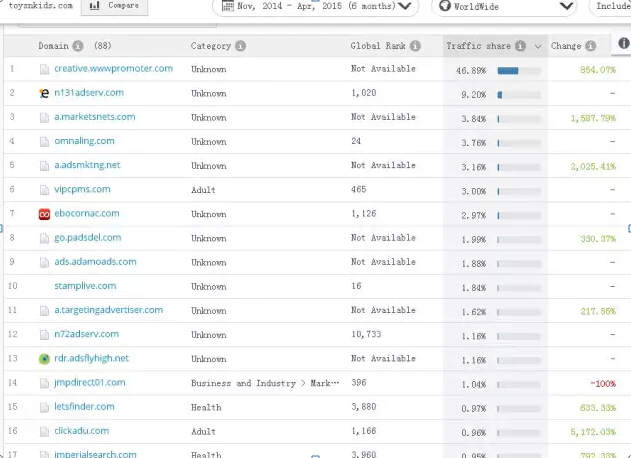Select the toysnkids.com site label
Viewport: 631px width, 458px height.
click(x=41, y=6)
